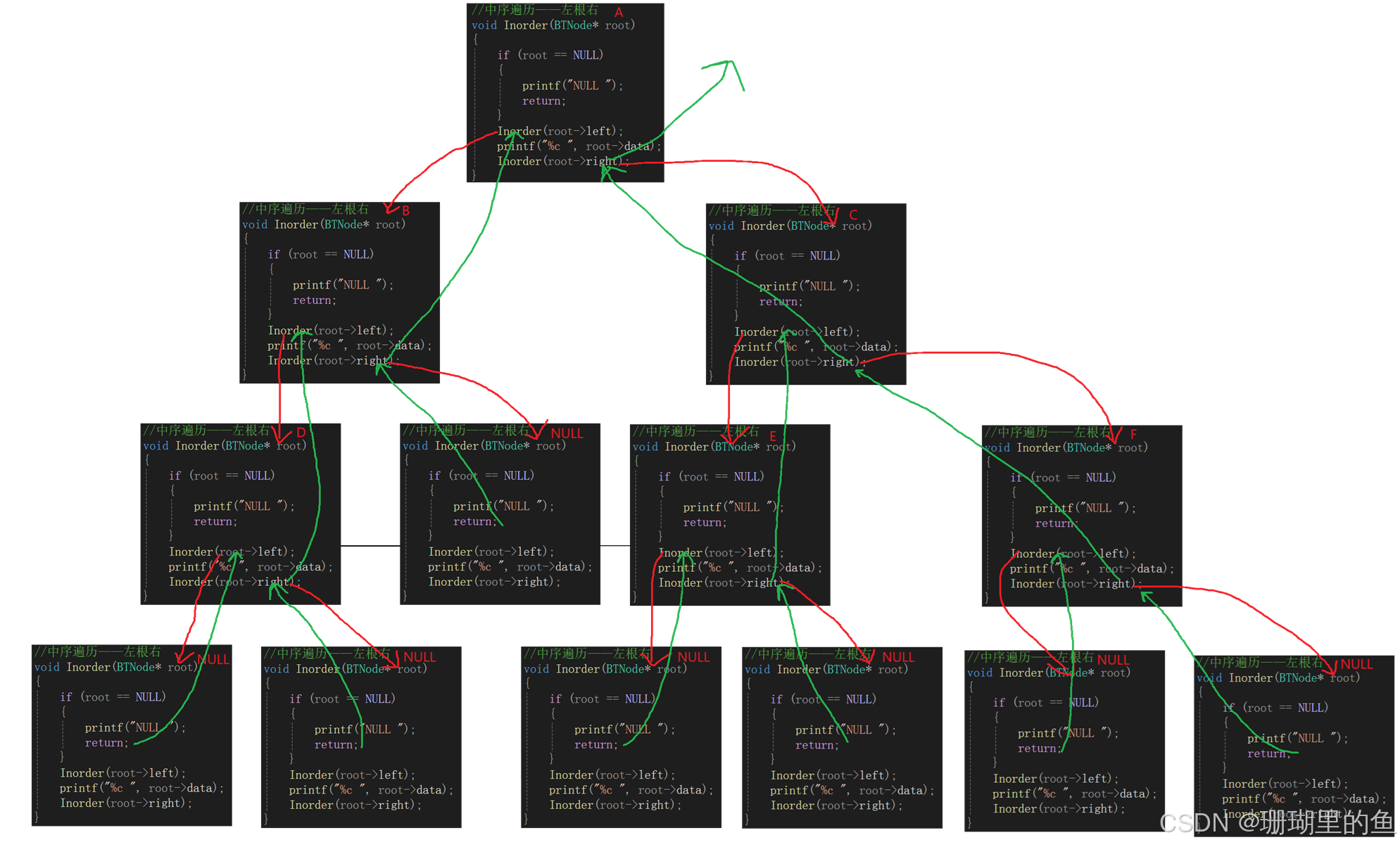Click the red letter E label

click(x=773, y=435)
